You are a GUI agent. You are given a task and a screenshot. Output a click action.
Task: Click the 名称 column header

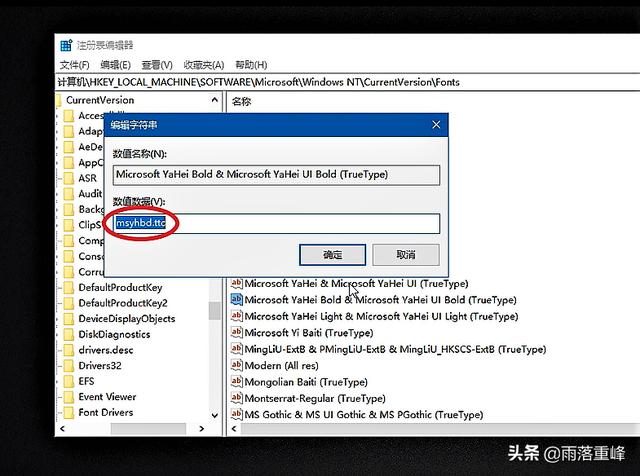(x=241, y=101)
